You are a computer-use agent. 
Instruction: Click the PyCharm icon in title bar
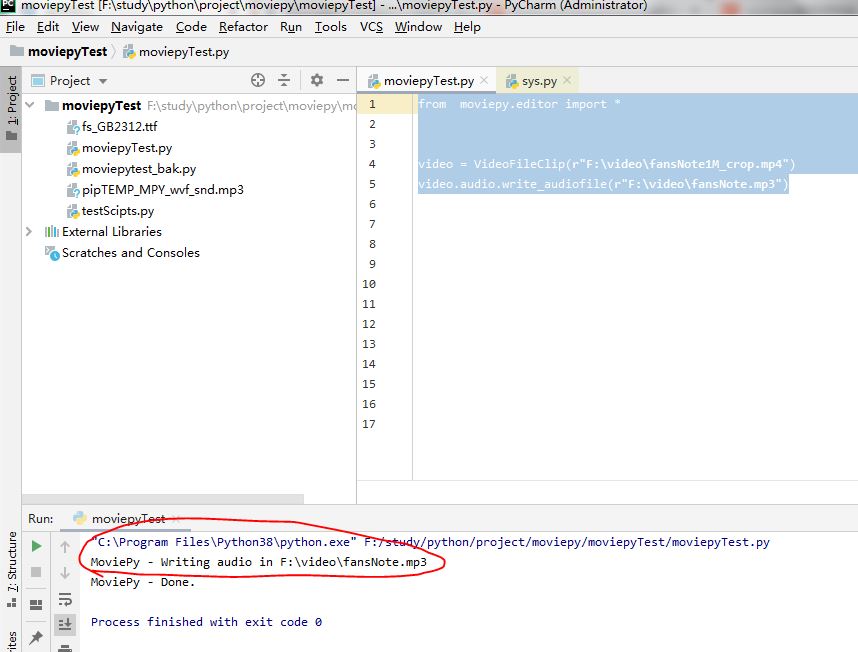[8, 5]
